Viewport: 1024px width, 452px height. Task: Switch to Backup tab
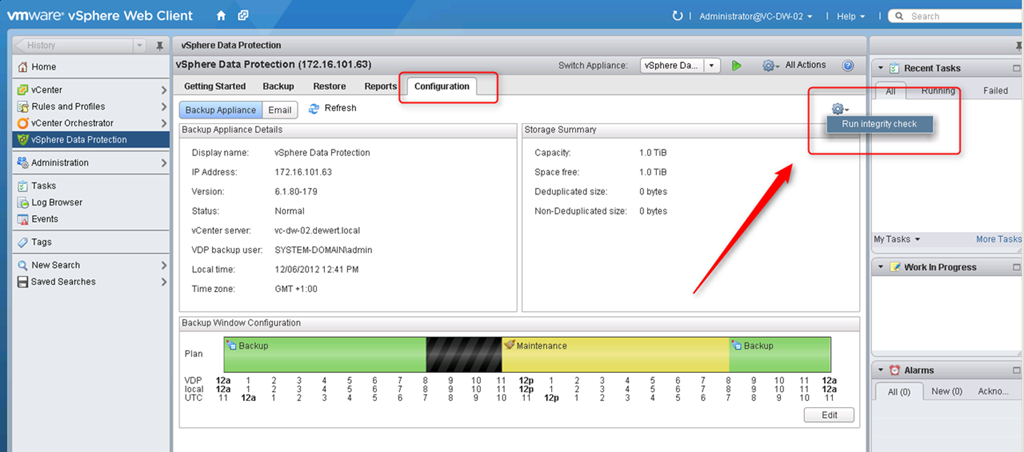[x=278, y=86]
